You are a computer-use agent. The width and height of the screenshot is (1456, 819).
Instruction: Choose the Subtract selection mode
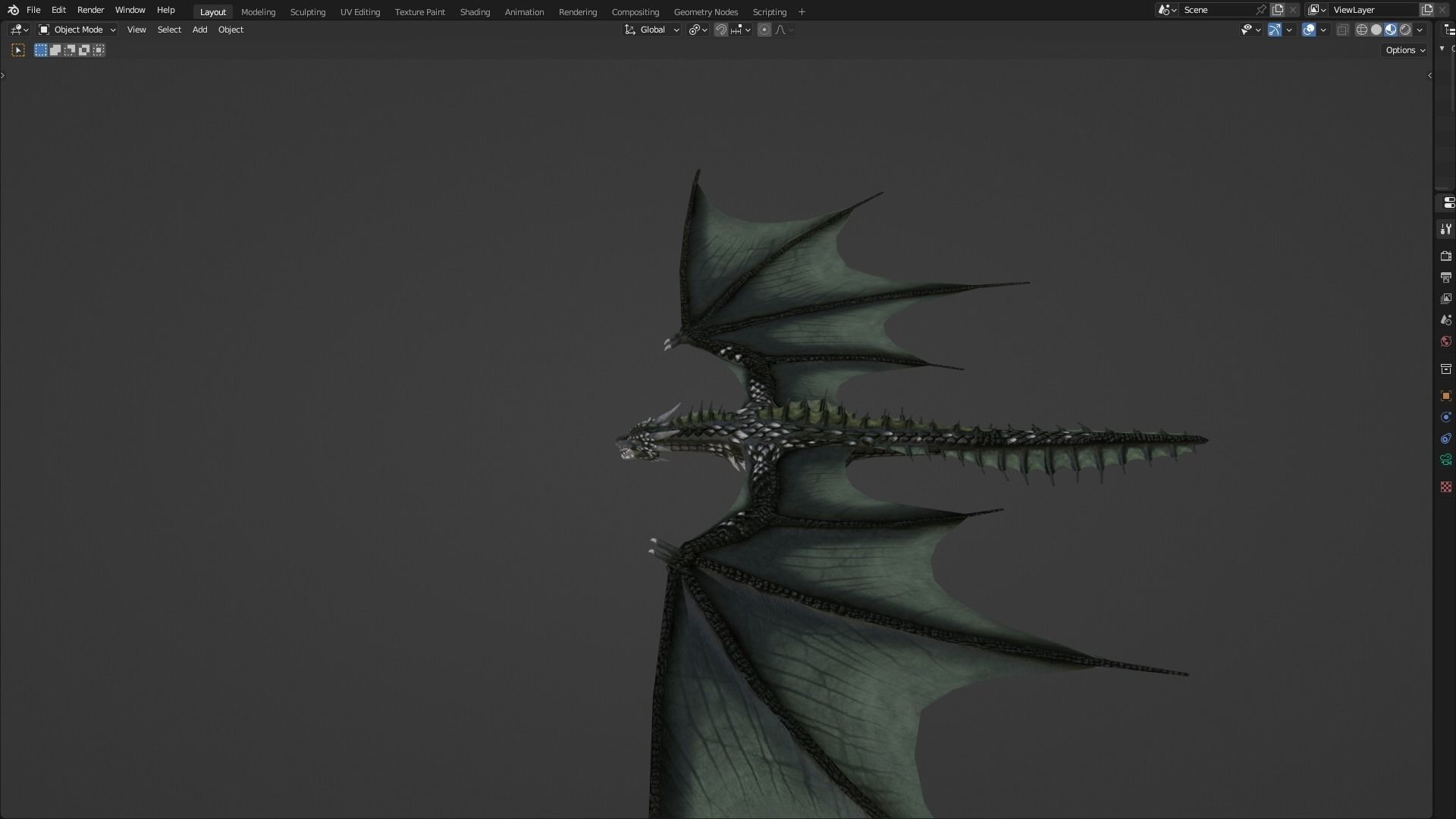tap(70, 50)
